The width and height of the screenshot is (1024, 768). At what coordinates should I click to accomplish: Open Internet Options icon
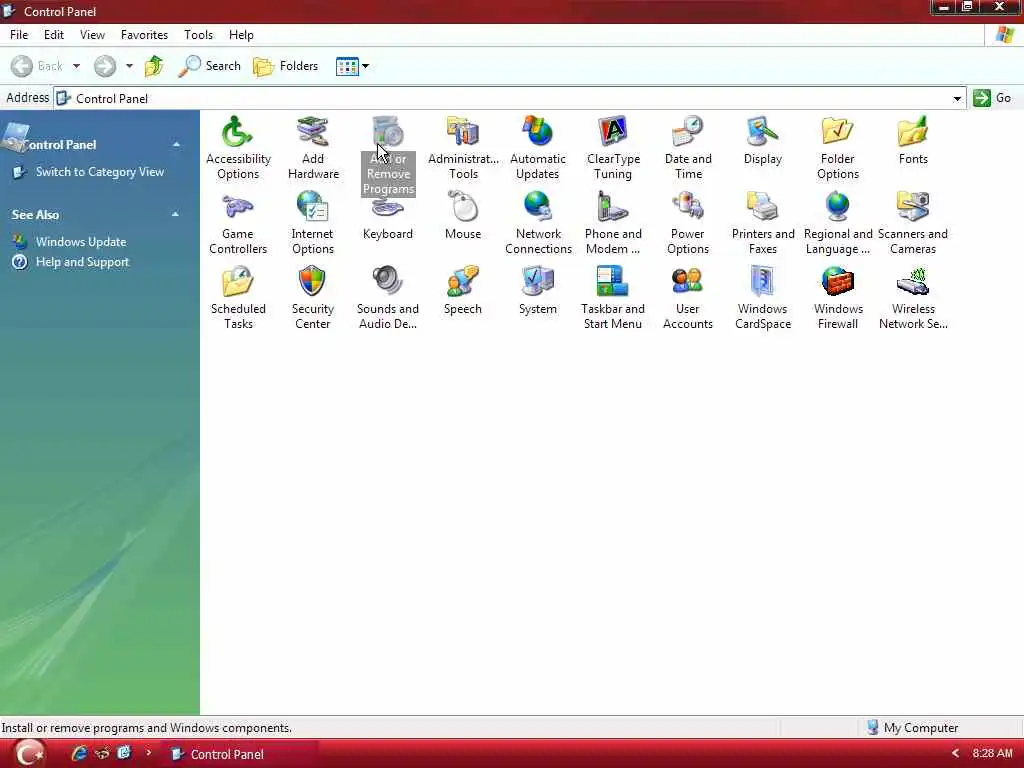(x=313, y=223)
